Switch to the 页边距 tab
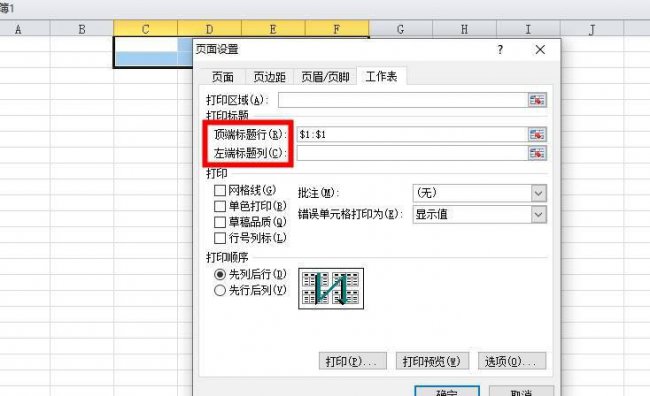The width and height of the screenshot is (650, 396). [x=269, y=77]
